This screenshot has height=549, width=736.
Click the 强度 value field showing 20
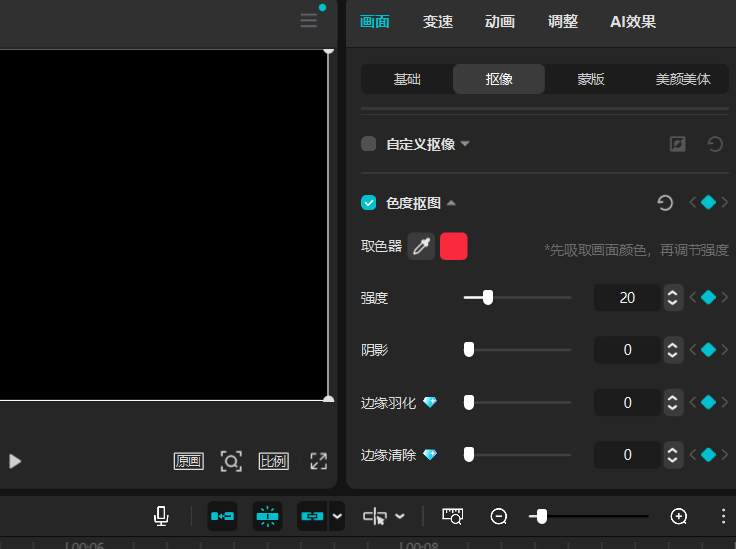point(627,297)
